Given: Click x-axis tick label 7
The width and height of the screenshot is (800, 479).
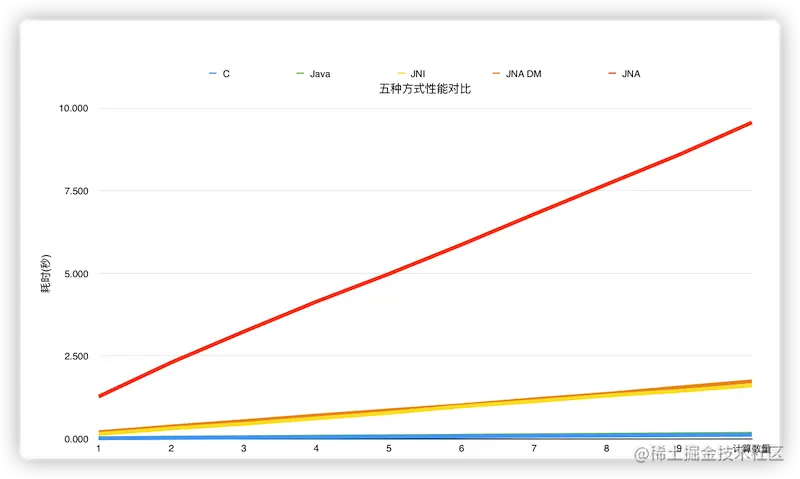Looking at the screenshot, I should pyautogui.click(x=534, y=448).
